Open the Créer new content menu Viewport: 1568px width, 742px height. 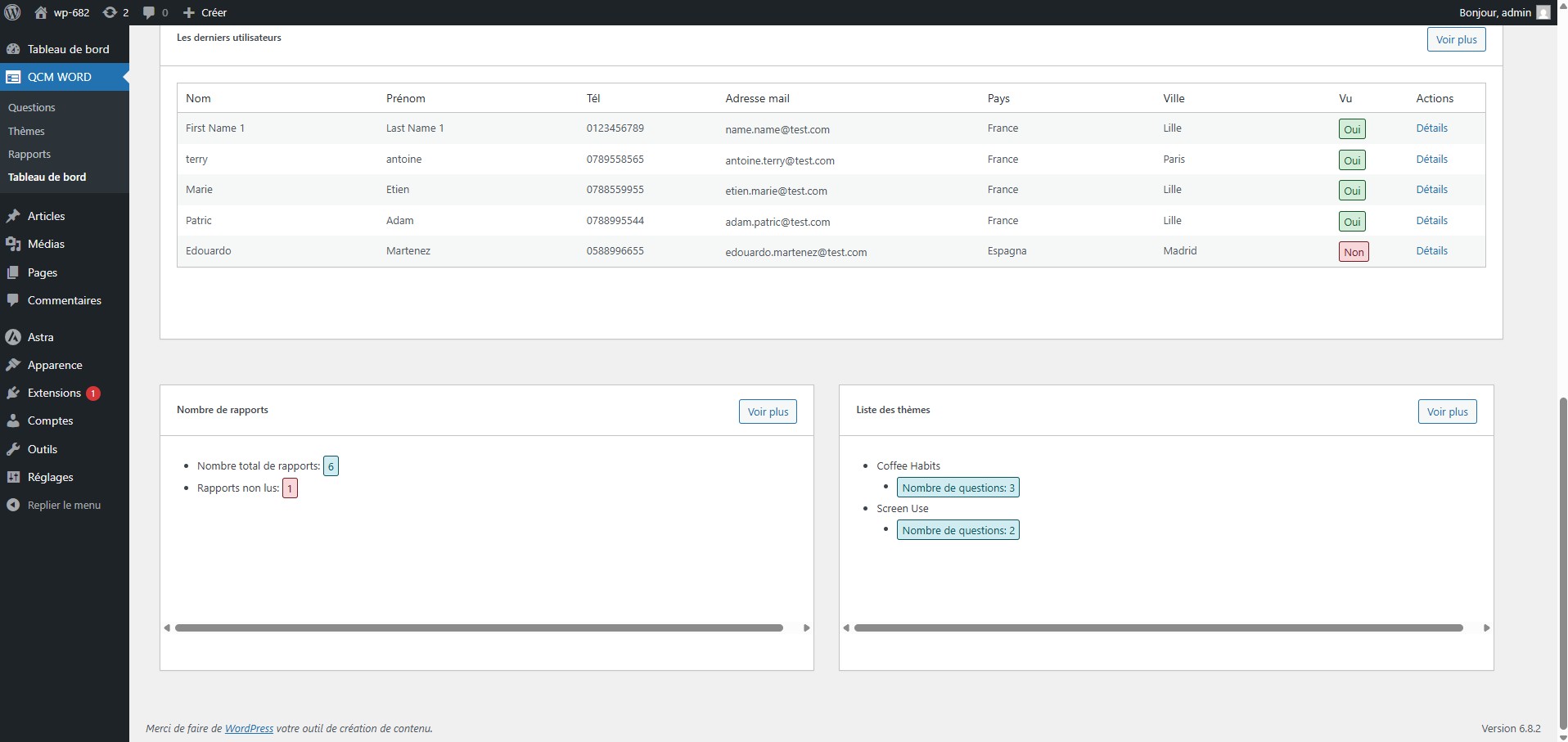pos(205,12)
